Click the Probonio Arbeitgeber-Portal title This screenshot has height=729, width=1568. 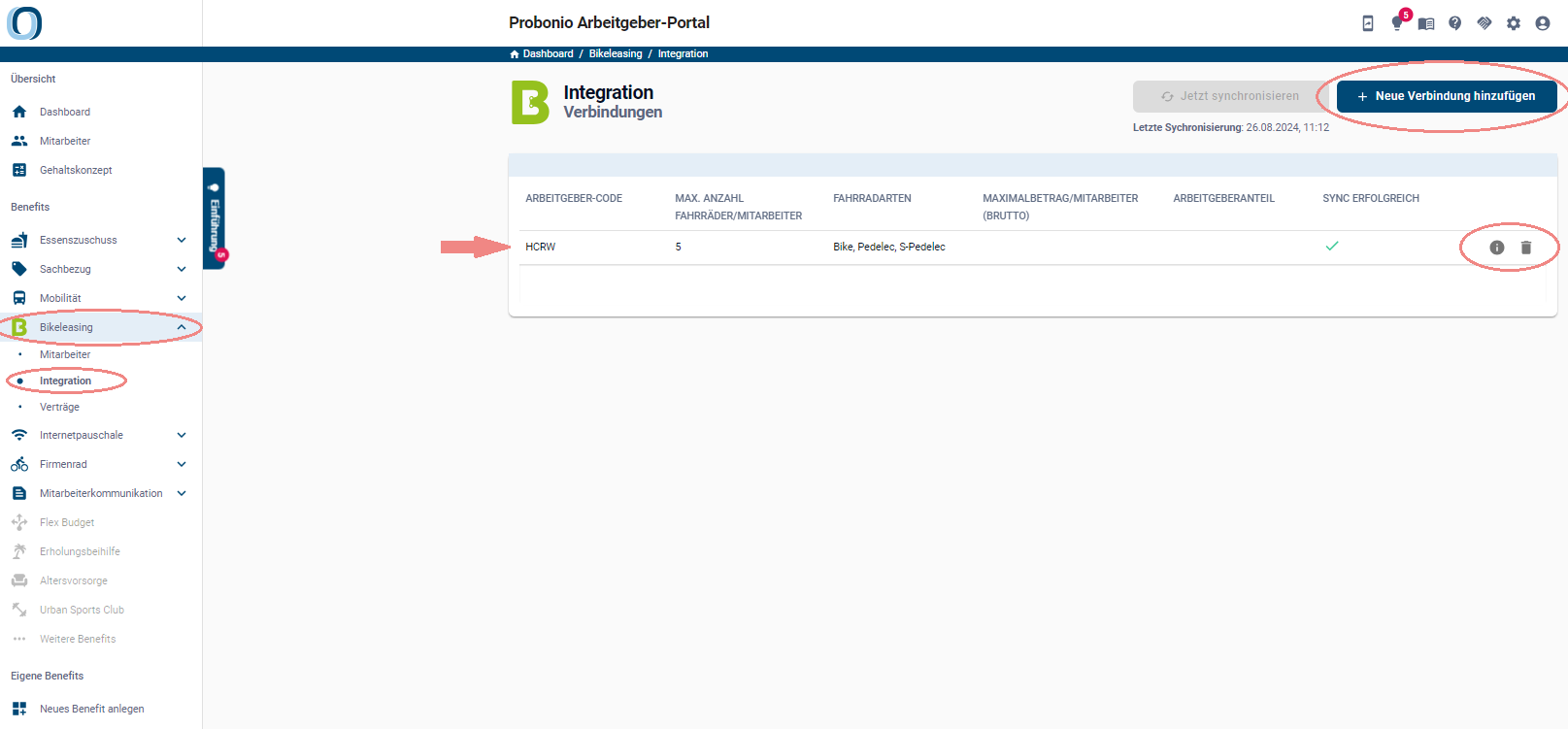[x=609, y=22]
